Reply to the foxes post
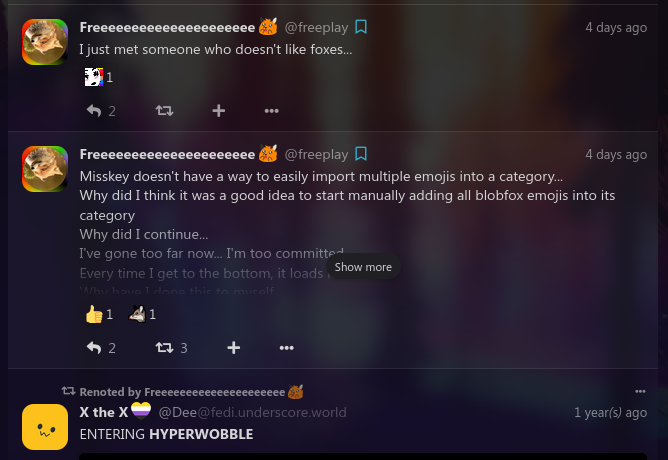The image size is (668, 460). 101,111
